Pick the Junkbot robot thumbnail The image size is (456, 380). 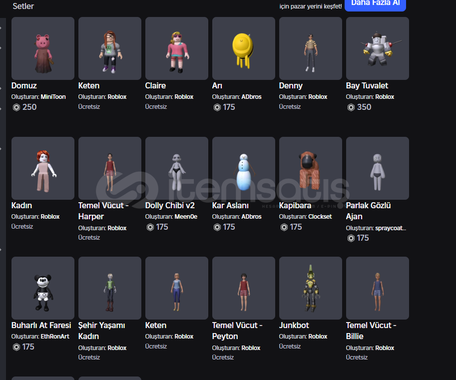(x=310, y=288)
